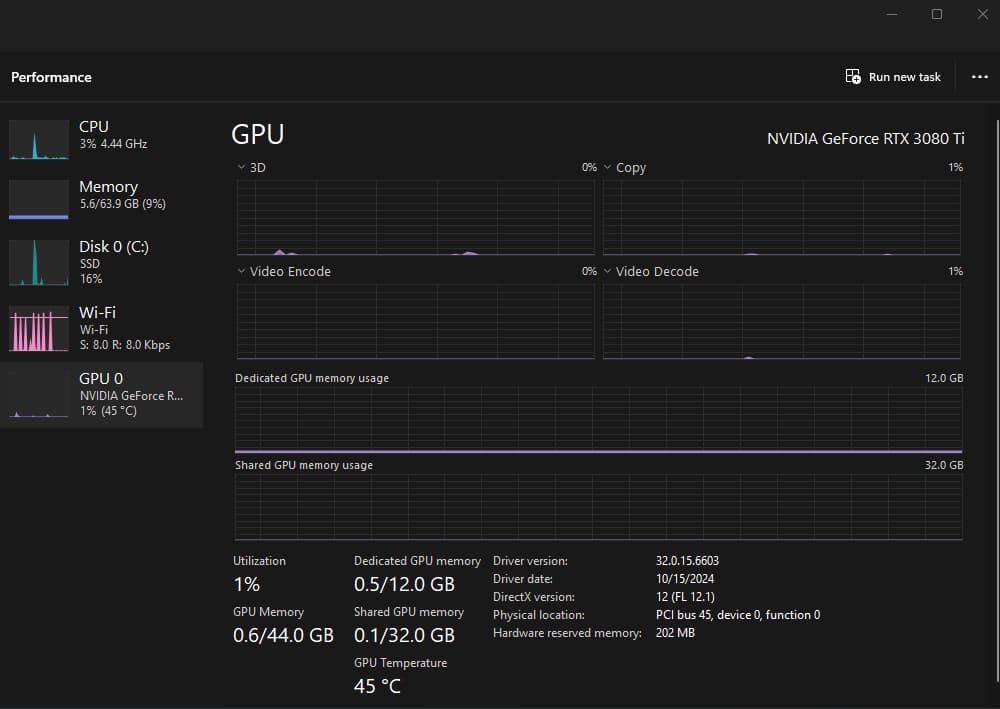Click the 12.0 GB graph maximum label

(944, 378)
